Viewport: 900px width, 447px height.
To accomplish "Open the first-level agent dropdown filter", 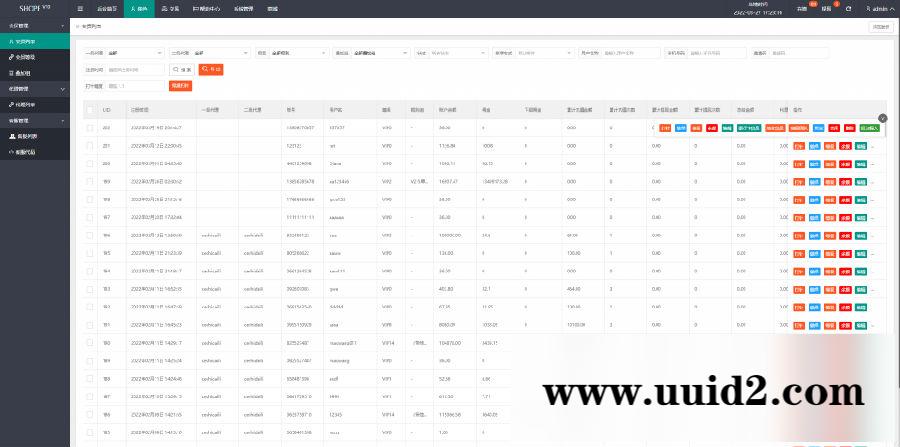I will [134, 52].
